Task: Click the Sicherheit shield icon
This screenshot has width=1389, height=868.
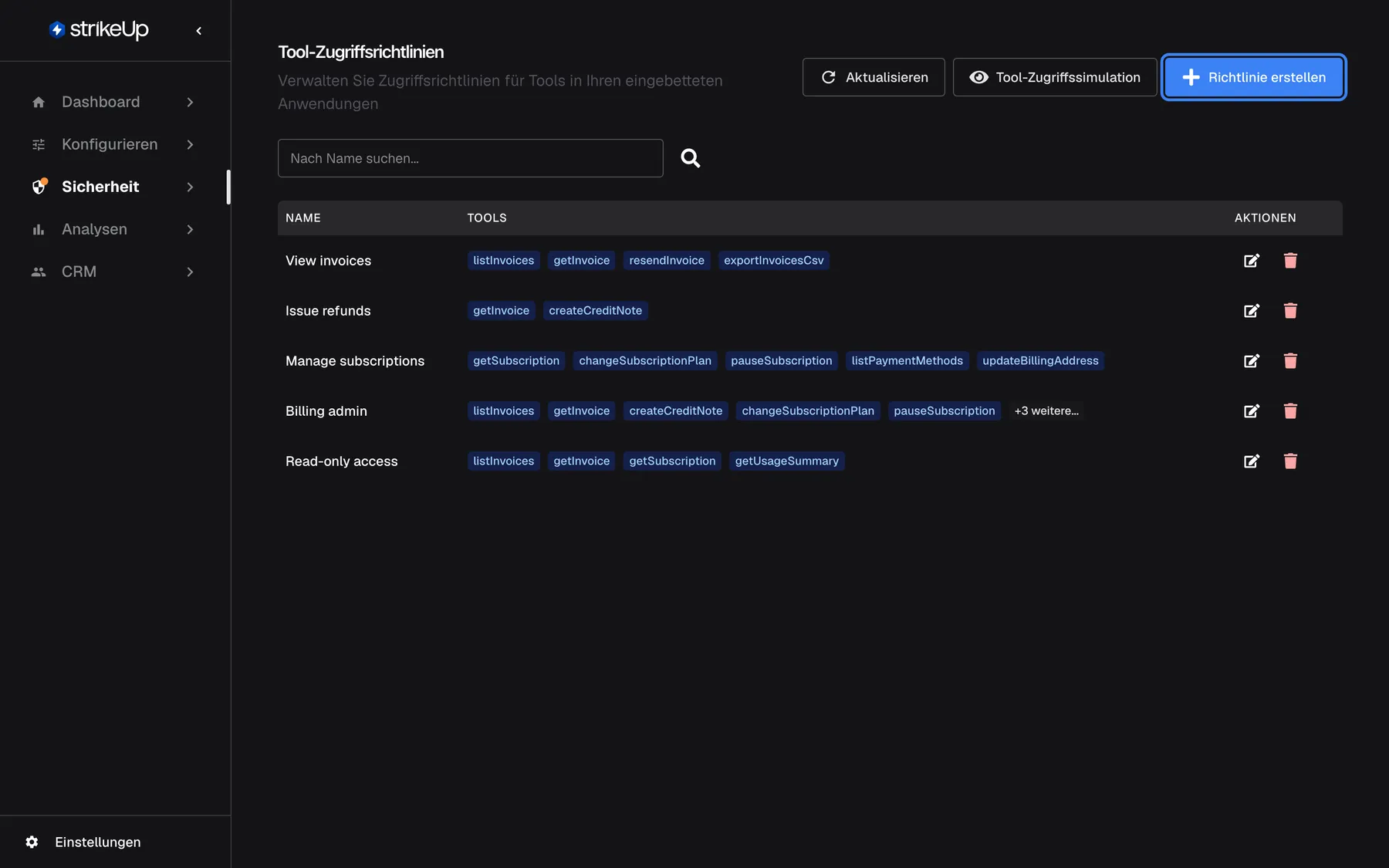Action: 39,186
